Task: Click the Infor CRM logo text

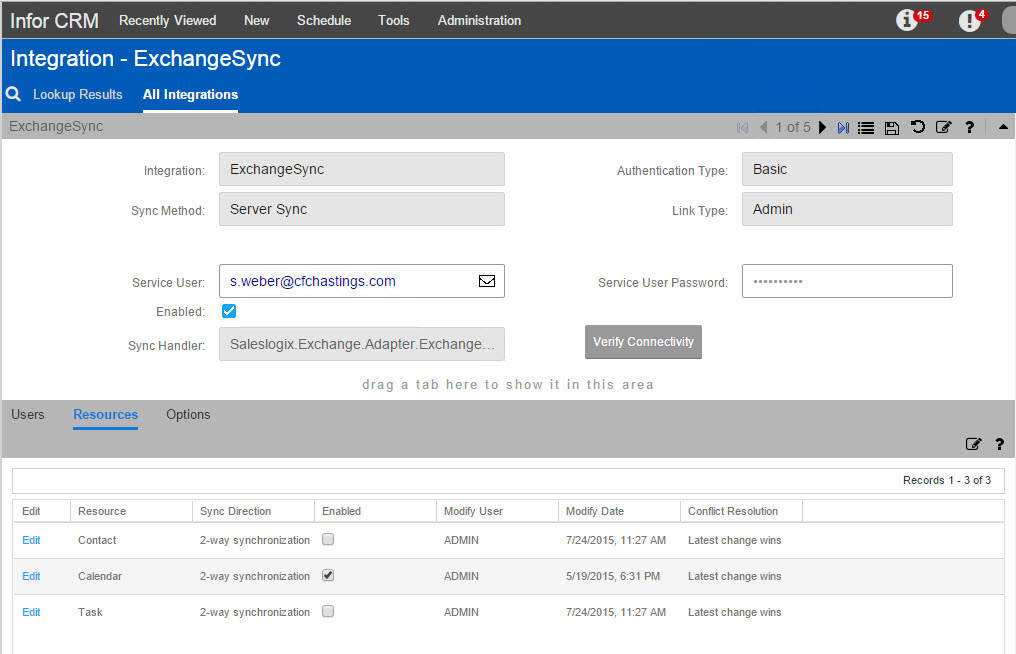Action: click(x=54, y=20)
